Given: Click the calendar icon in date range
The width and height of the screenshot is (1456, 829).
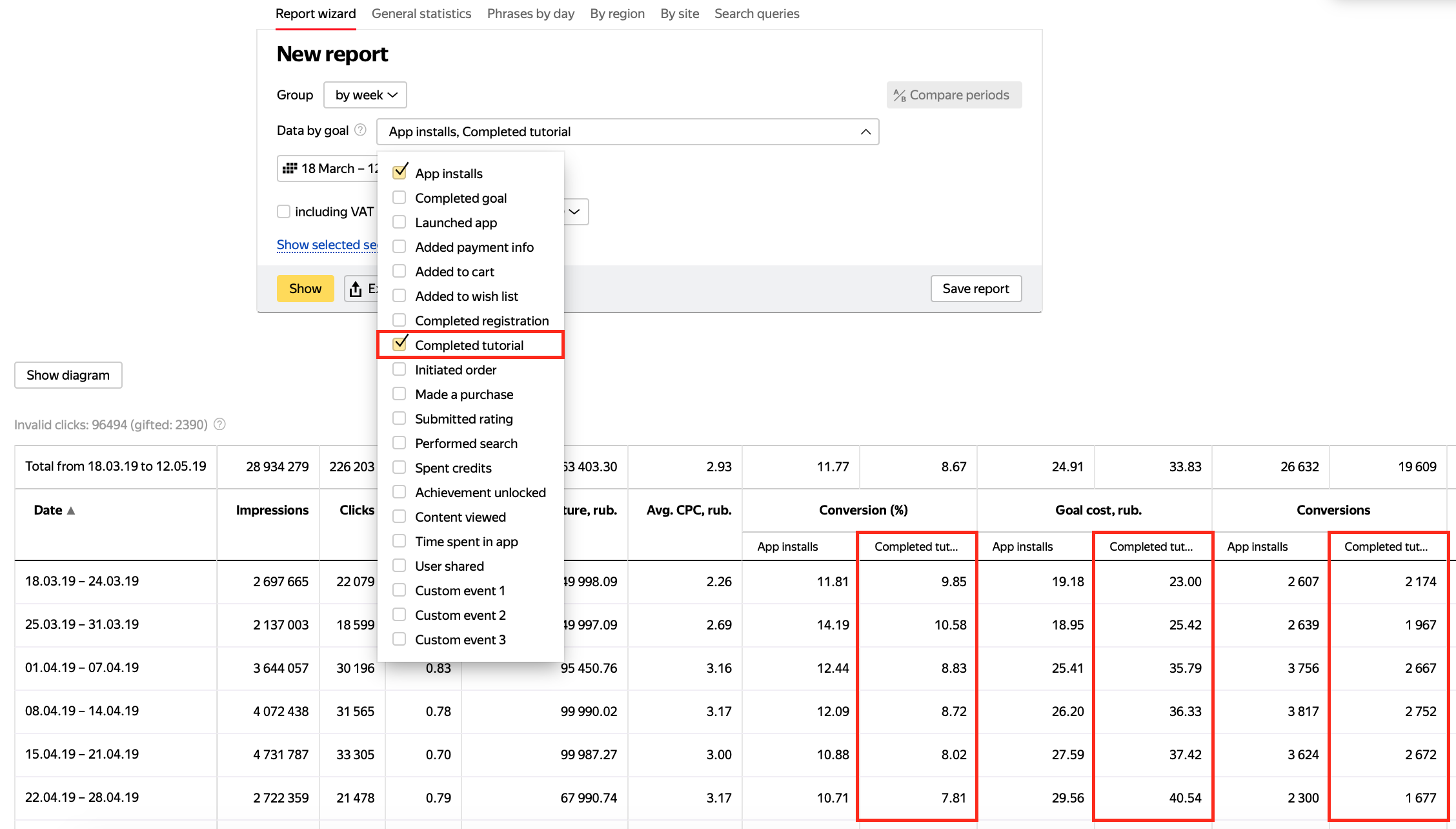Looking at the screenshot, I should pyautogui.click(x=290, y=169).
